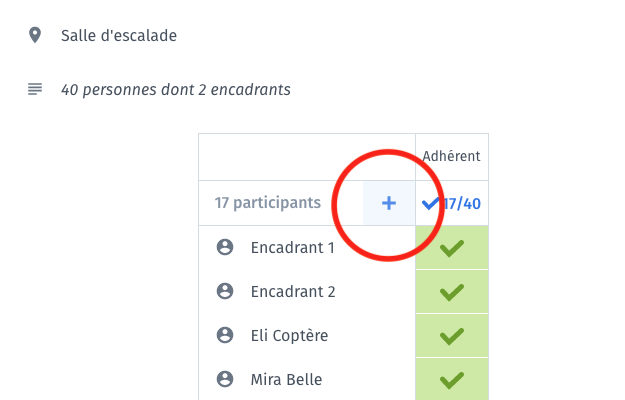Screen dimensions: 625x400
Task: Click Encadrant 1 avatar icon
Action: click(225, 247)
